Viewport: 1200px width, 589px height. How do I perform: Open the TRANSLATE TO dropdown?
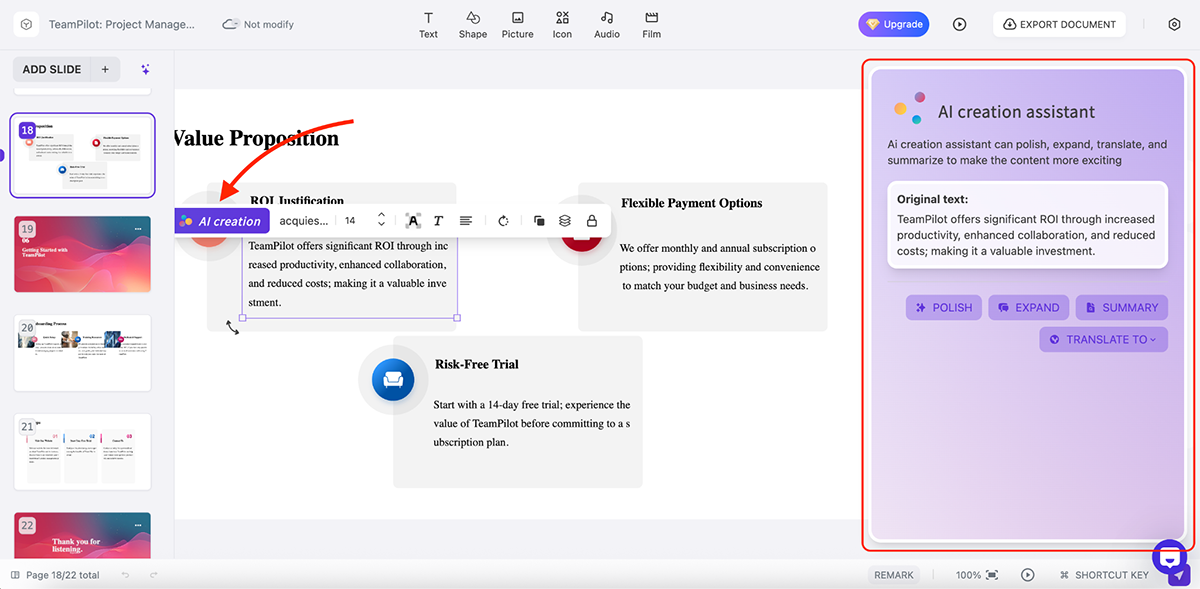tap(1103, 339)
